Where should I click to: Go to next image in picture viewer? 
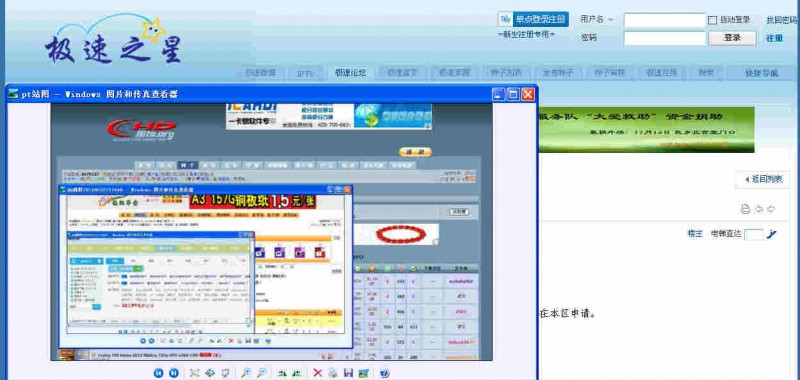pyautogui.click(x=174, y=373)
